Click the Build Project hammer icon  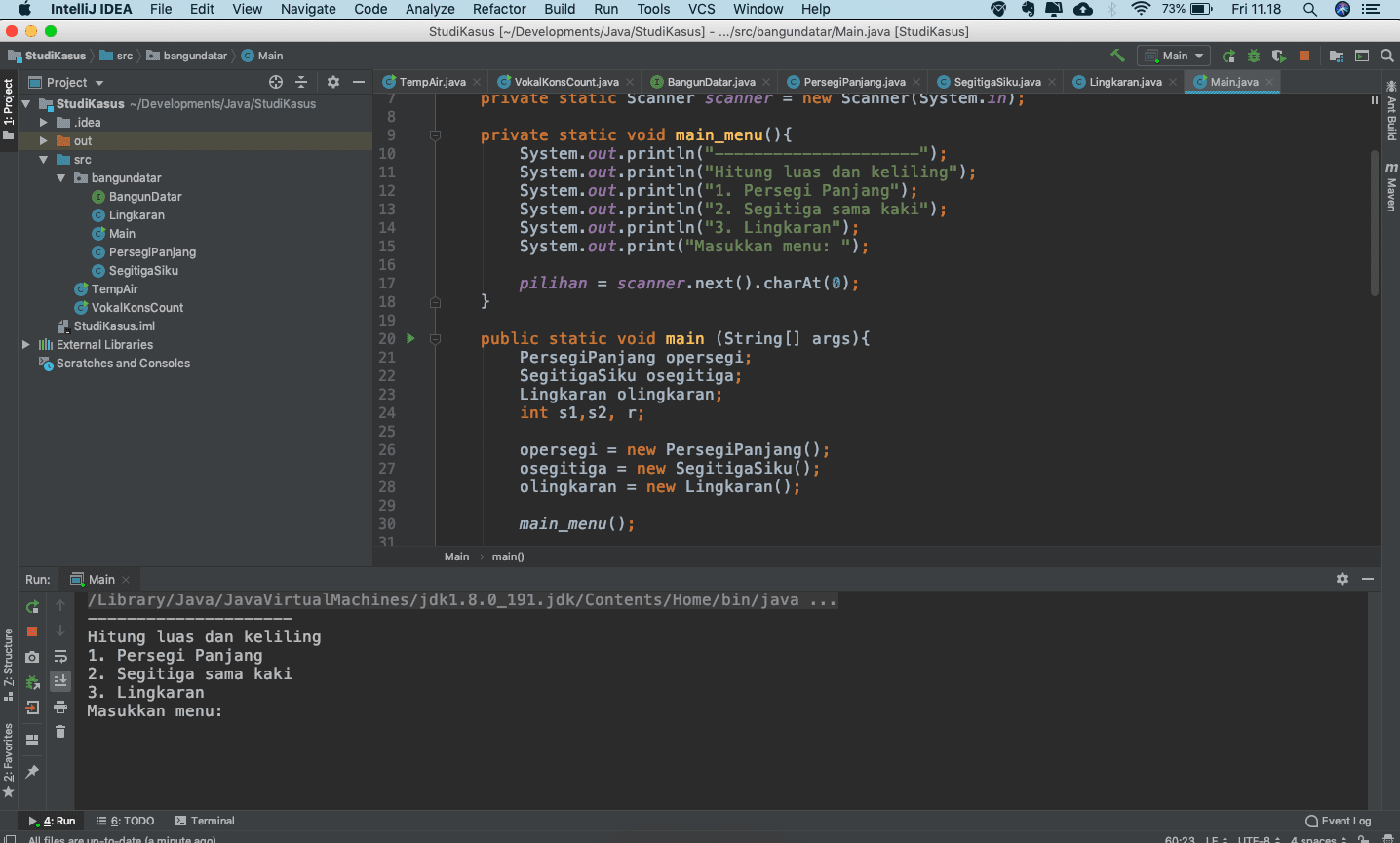pyautogui.click(x=1117, y=56)
